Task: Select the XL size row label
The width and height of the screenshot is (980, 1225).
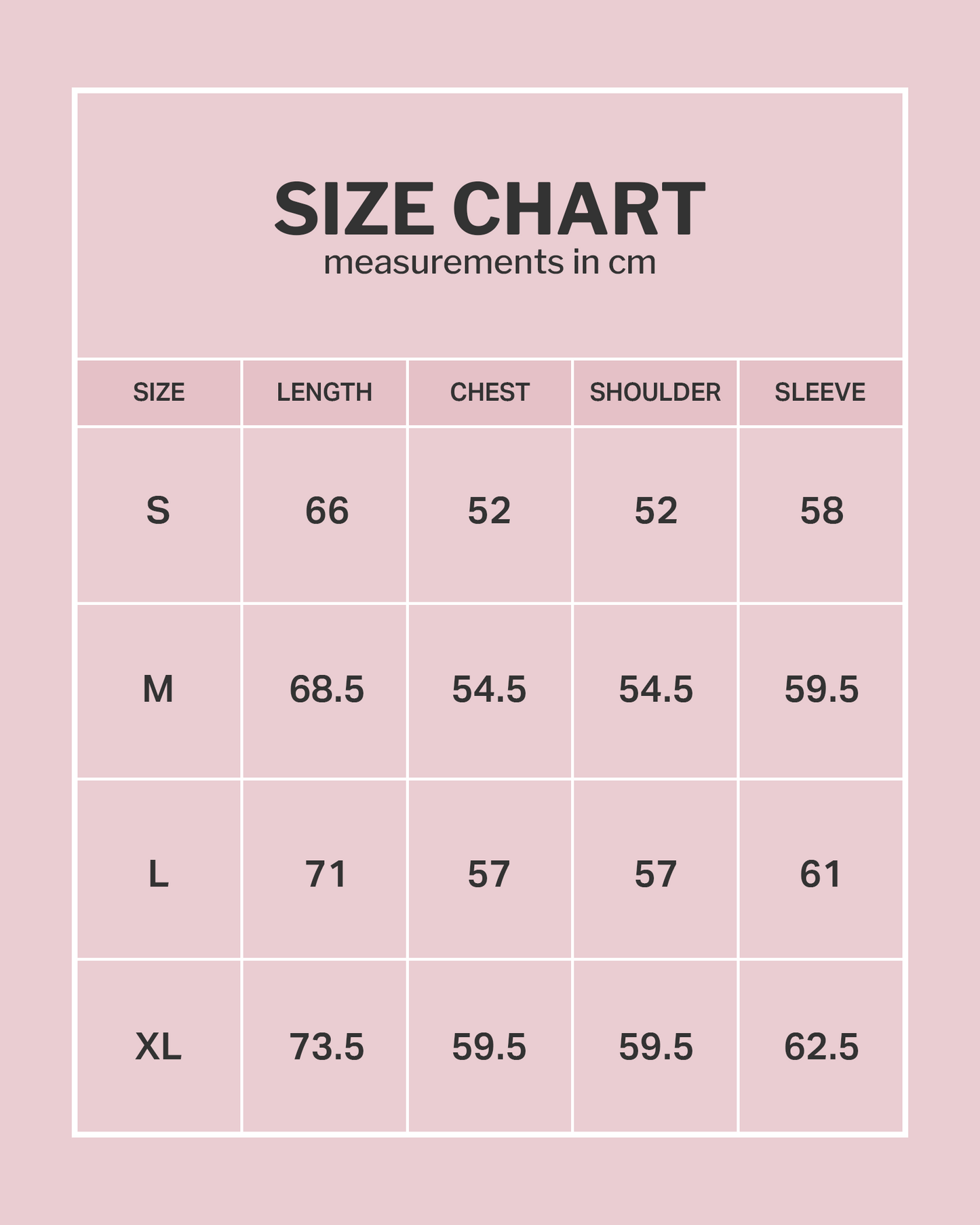Action: click(x=158, y=1047)
